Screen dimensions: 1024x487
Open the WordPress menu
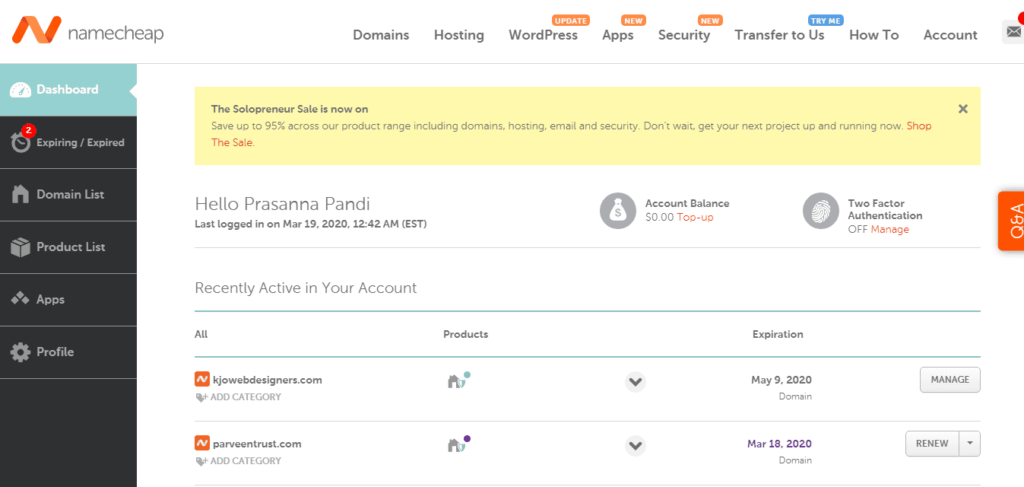click(543, 35)
